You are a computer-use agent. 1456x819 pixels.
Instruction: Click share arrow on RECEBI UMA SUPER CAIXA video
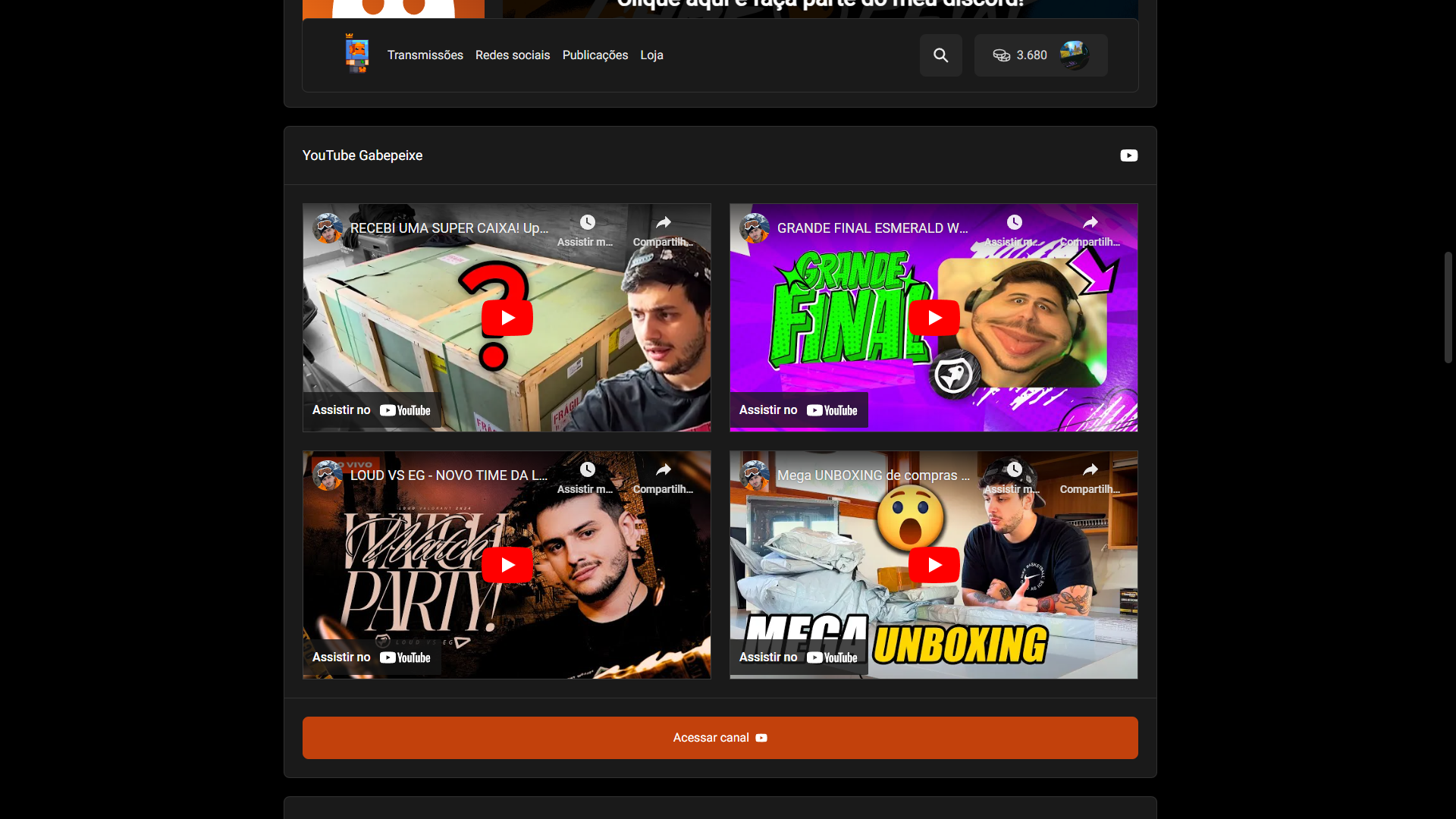coord(664,222)
